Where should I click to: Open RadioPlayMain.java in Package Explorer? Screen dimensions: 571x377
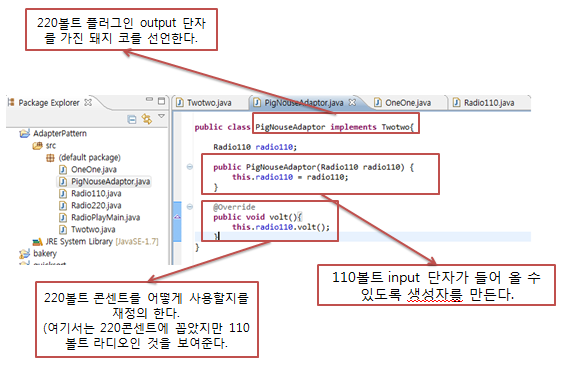[105, 217]
